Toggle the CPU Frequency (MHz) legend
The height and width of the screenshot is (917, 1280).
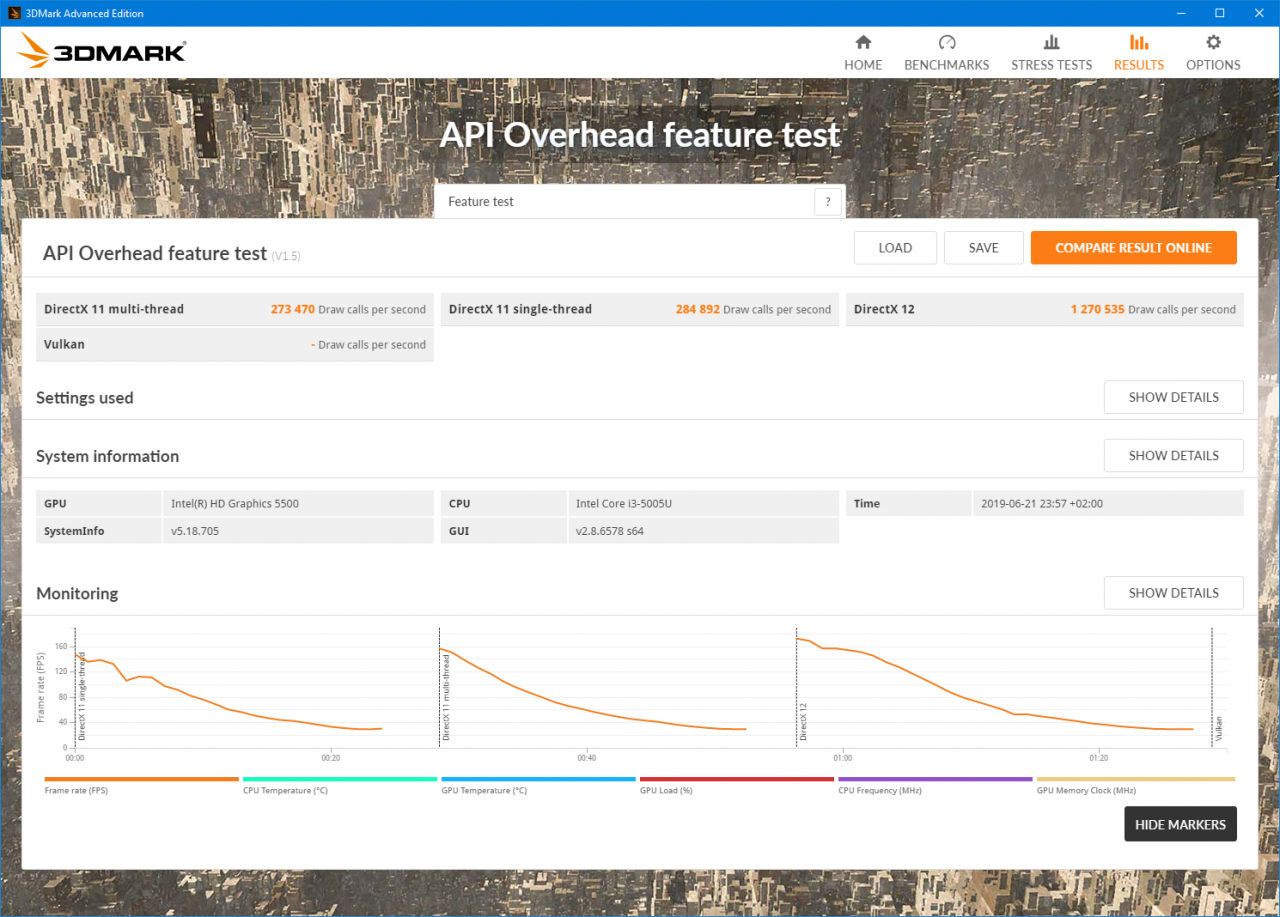(x=935, y=785)
